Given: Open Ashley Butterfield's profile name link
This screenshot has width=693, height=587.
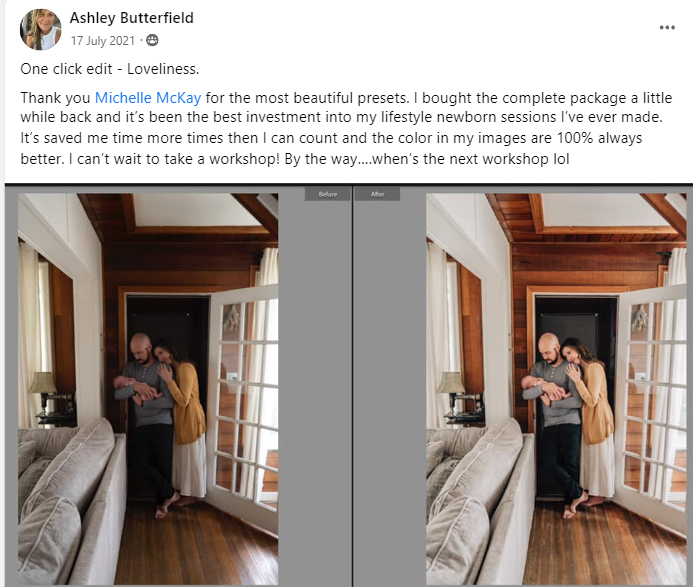Looking at the screenshot, I should point(132,18).
